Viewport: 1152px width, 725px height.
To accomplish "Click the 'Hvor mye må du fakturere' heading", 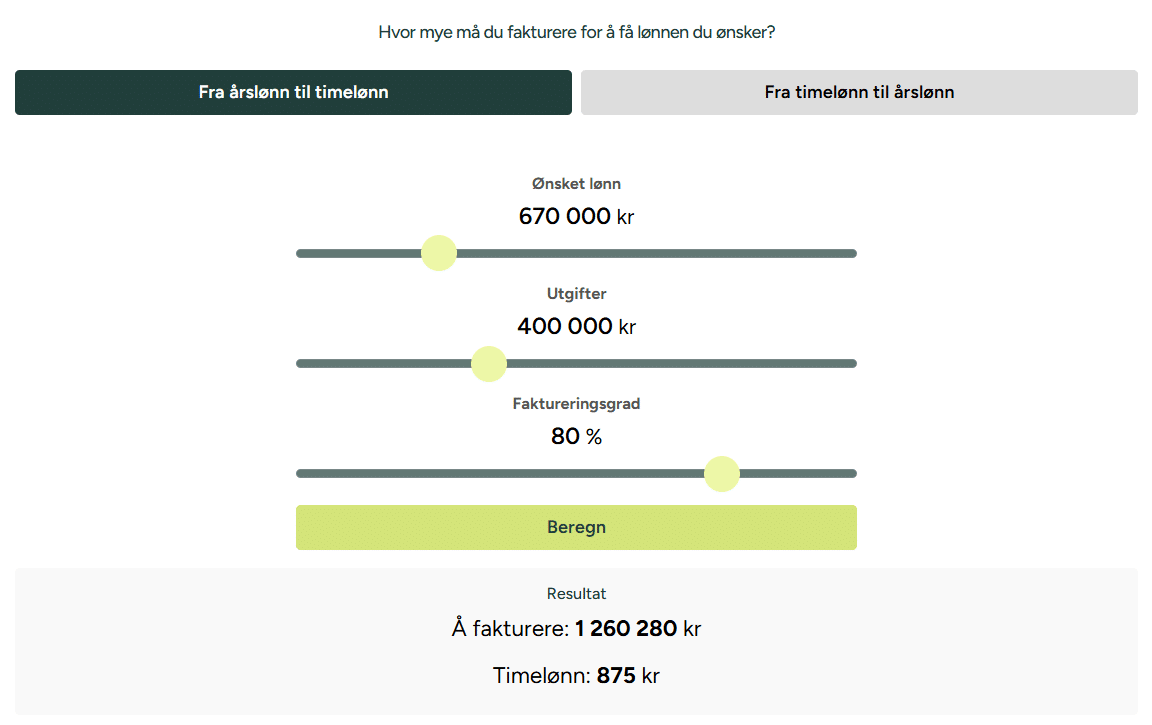I will [x=576, y=32].
